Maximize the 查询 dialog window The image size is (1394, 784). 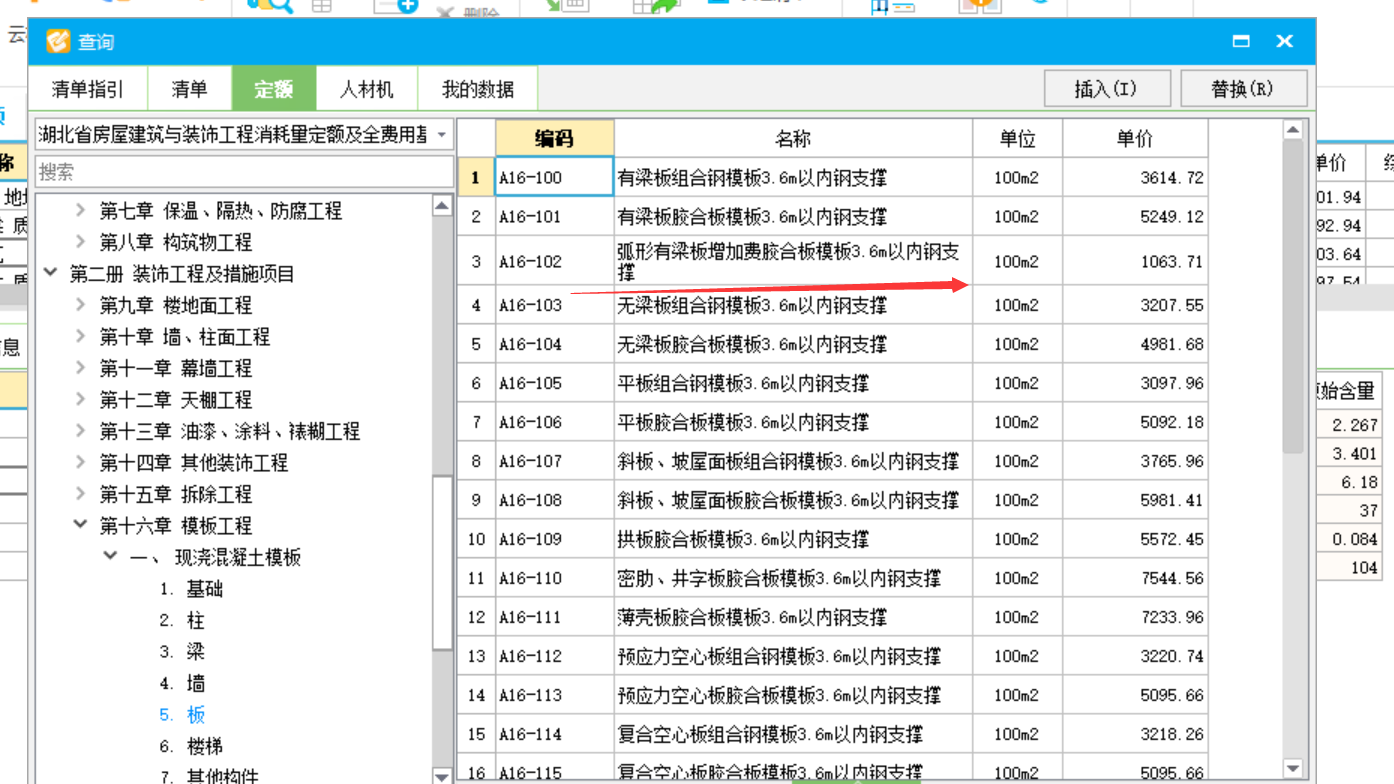pyautogui.click(x=1241, y=41)
